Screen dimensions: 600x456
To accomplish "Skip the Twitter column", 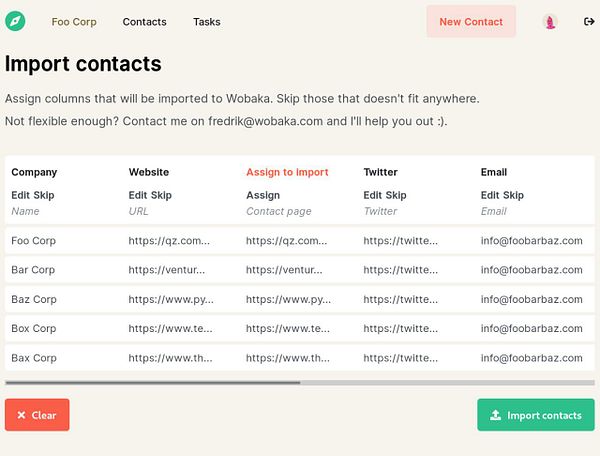I will (x=397, y=195).
